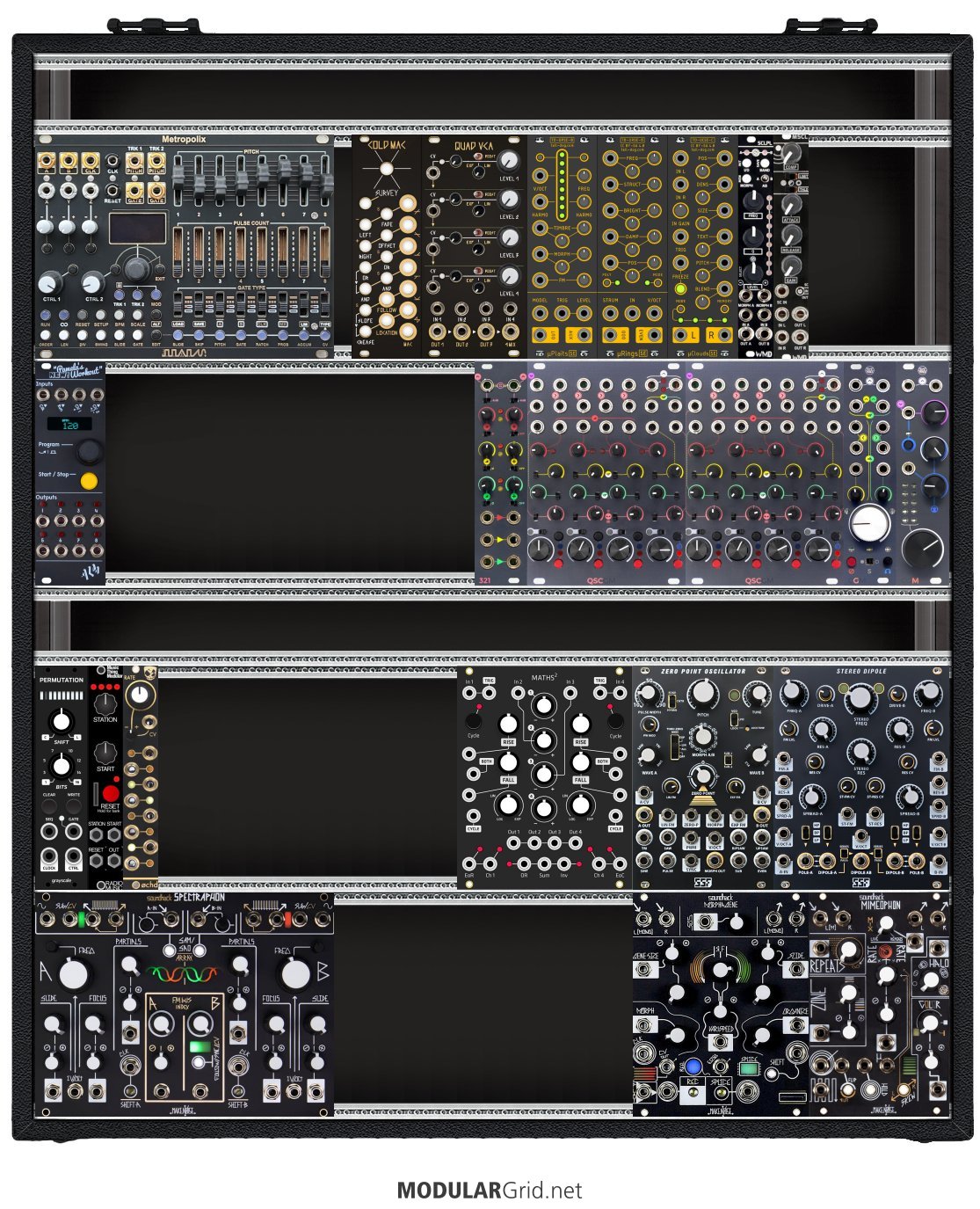Viewport: 980px width, 1209px height.
Task: Click the Metropolix RATCH stage button
Action: click(262, 337)
